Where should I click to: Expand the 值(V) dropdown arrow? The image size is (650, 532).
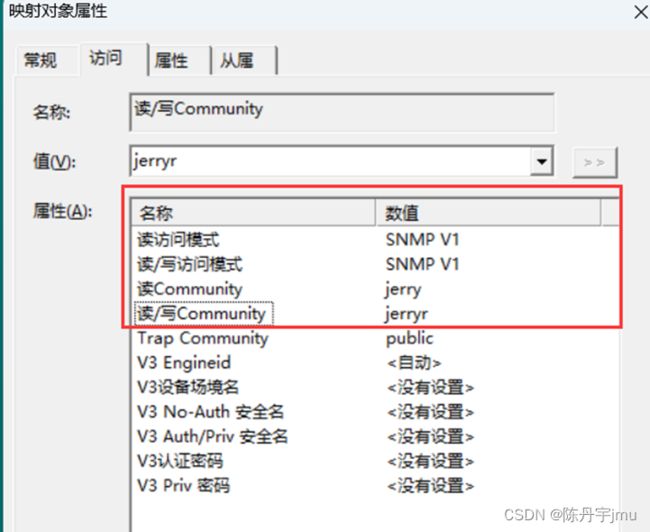[x=541, y=161]
